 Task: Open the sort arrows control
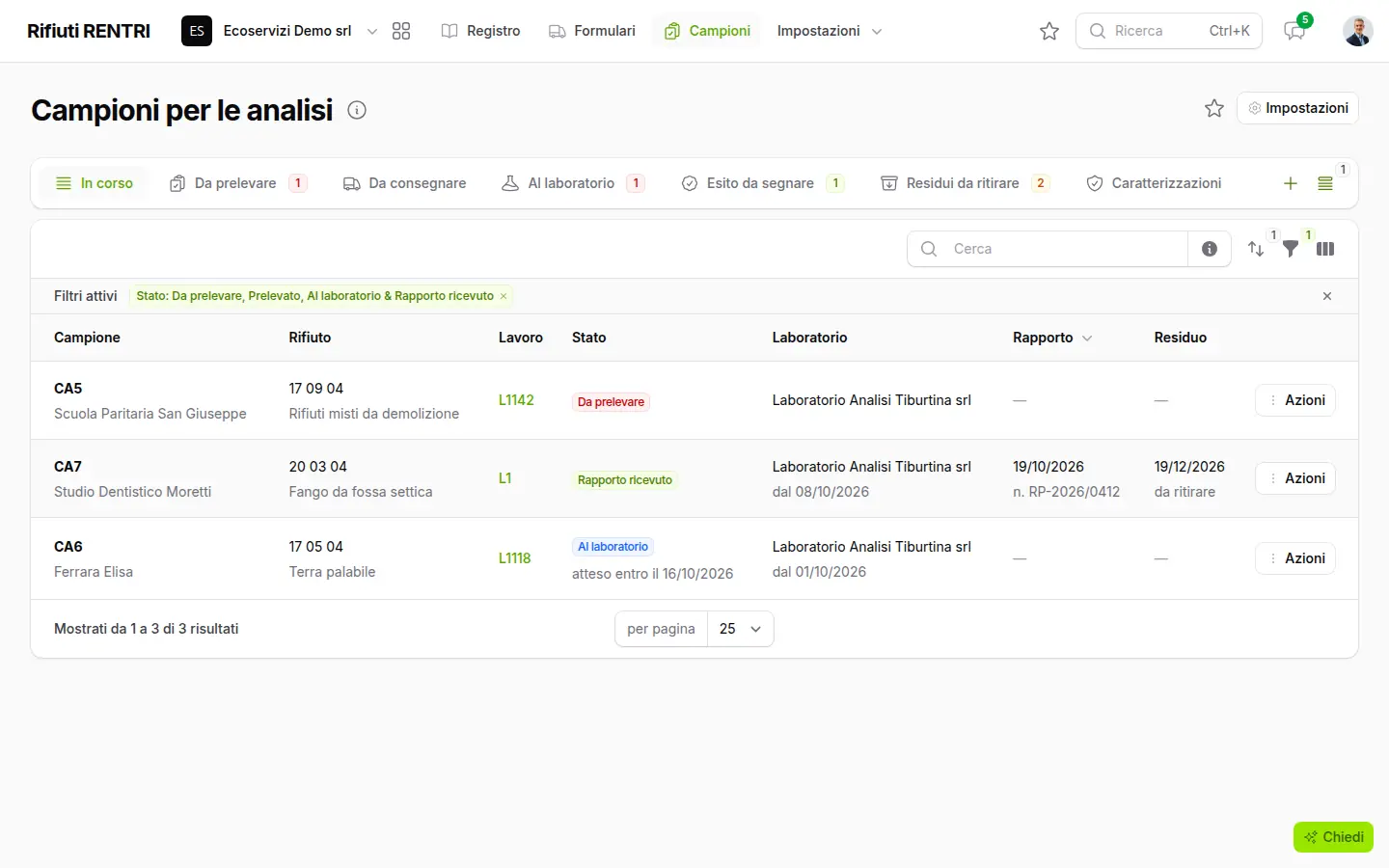(x=1256, y=249)
